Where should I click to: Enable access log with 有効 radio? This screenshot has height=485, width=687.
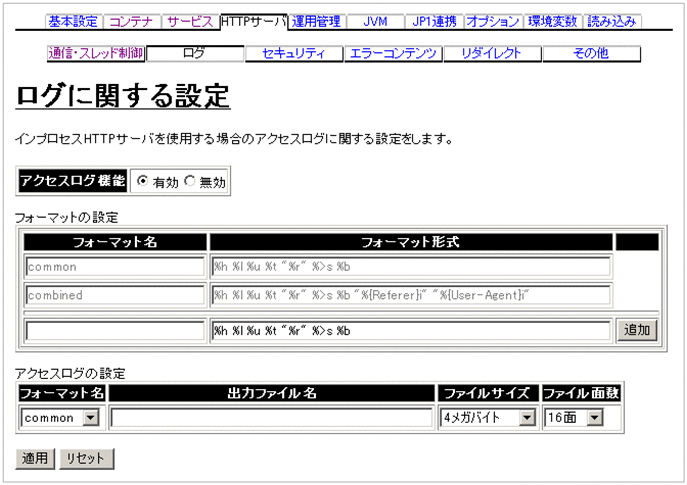click(142, 181)
